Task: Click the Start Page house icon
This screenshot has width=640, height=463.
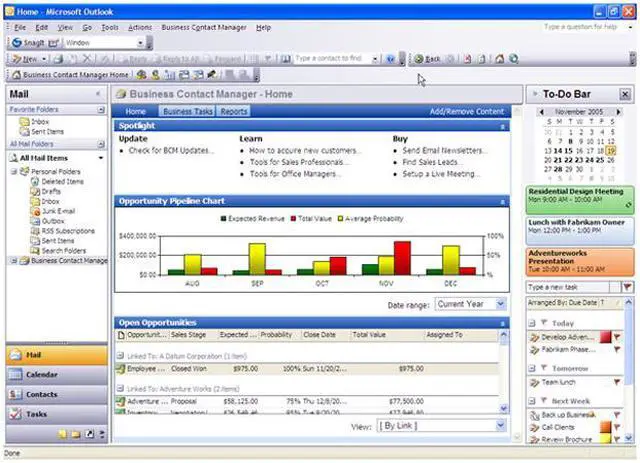Action: click(500, 59)
